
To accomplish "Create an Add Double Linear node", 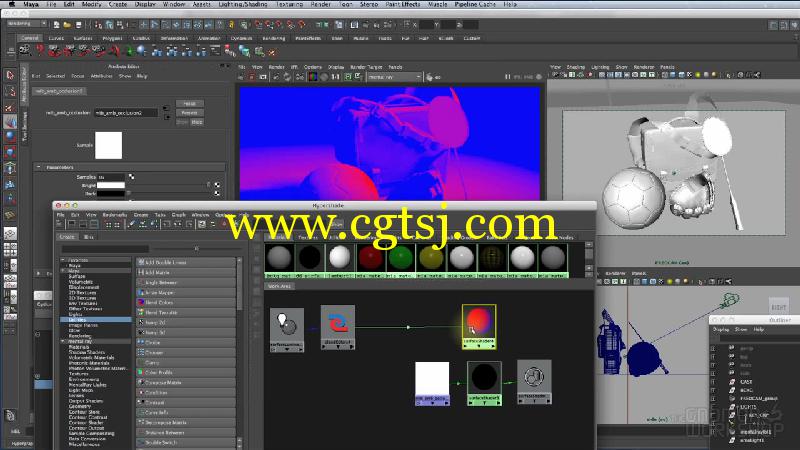I will (x=186, y=262).
